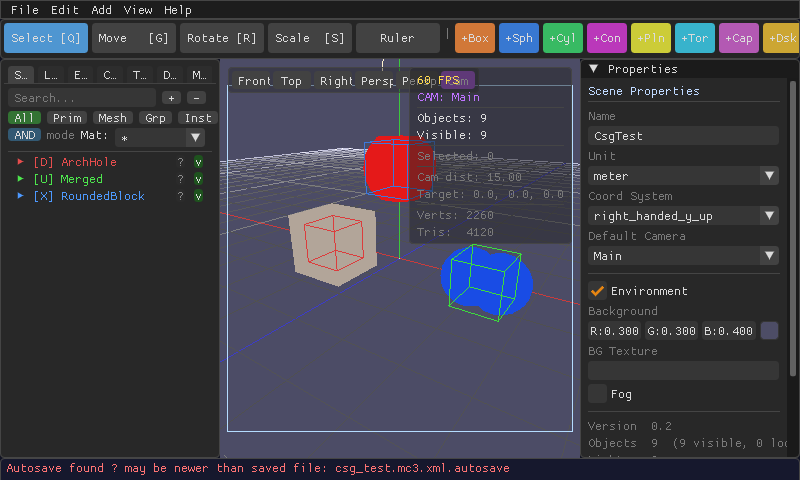Click the plus button beside search
The height and width of the screenshot is (480, 800).
[171, 97]
